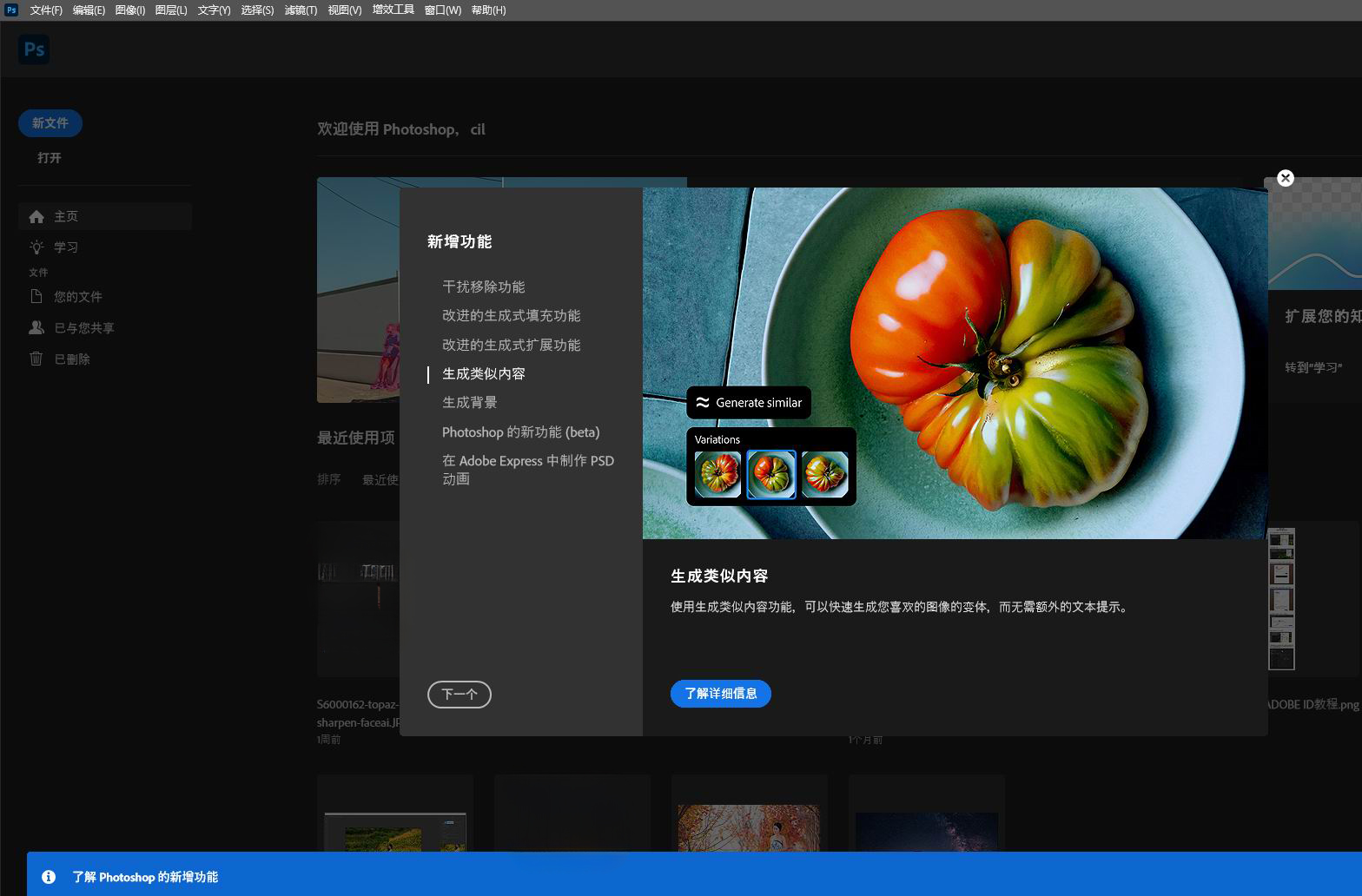Click the 最近使用项 heading
The image size is (1362, 896).
[x=356, y=438]
